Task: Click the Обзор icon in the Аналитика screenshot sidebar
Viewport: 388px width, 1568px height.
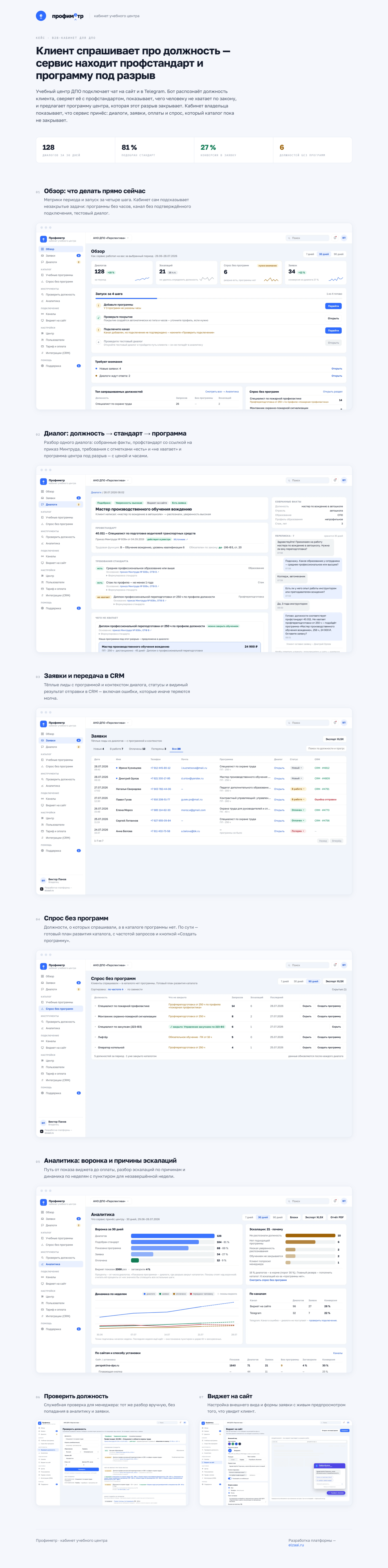Action: coord(43,1212)
